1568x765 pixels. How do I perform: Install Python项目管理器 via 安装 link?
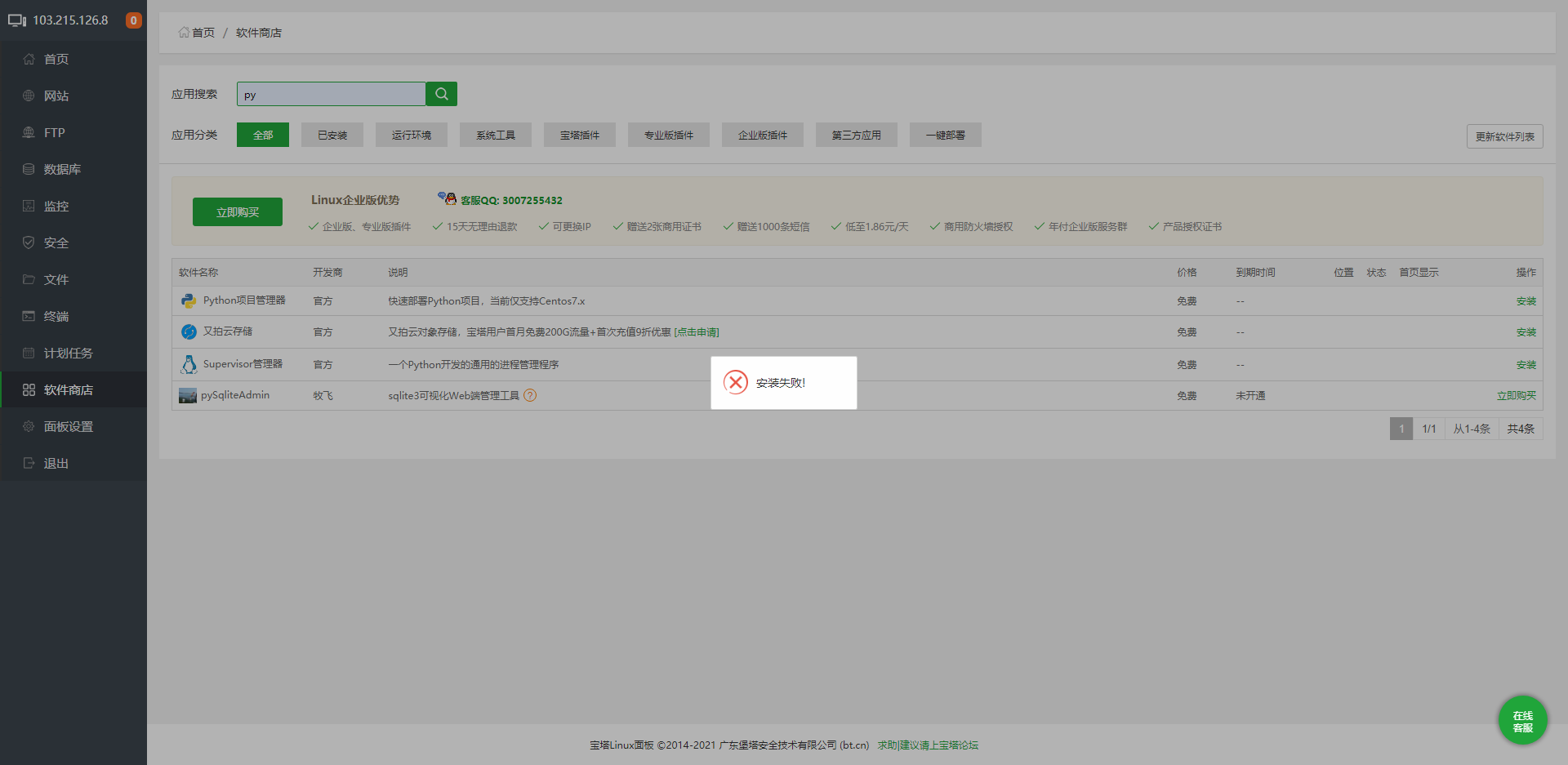click(1526, 301)
